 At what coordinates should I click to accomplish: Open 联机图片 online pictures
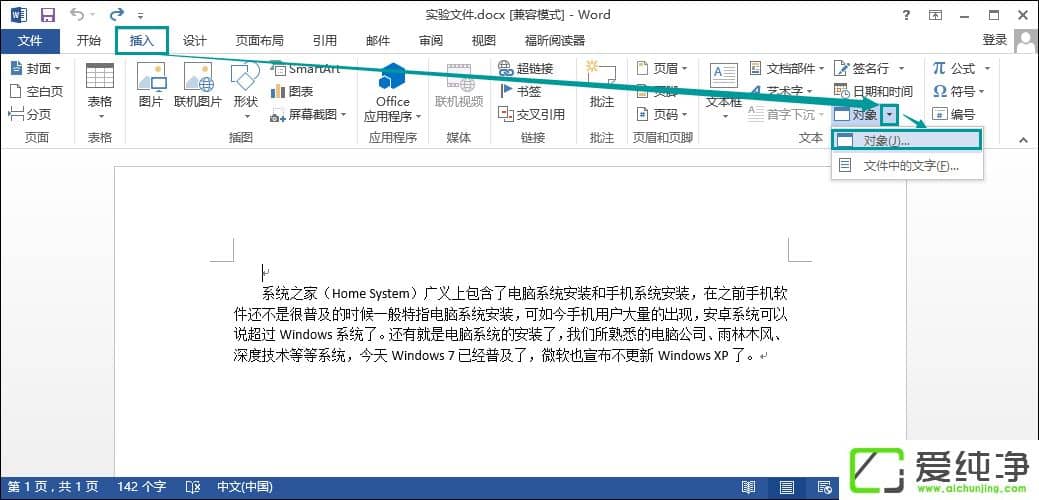pyautogui.click(x=198, y=85)
